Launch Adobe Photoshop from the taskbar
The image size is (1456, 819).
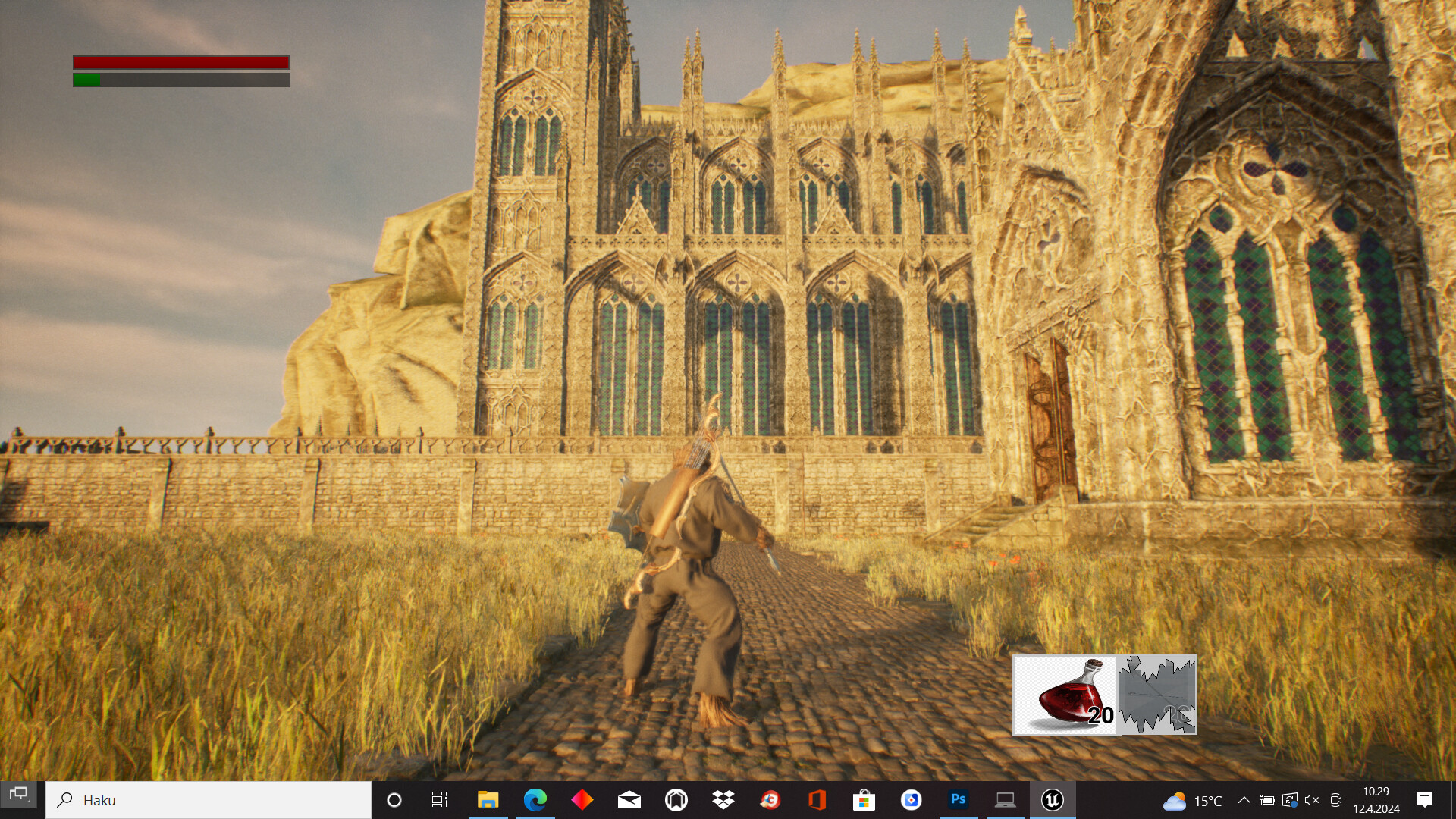pos(959,799)
